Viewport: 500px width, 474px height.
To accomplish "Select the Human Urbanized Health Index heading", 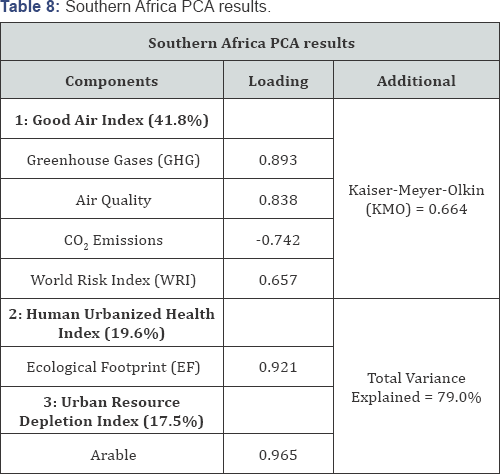I will [x=112, y=323].
